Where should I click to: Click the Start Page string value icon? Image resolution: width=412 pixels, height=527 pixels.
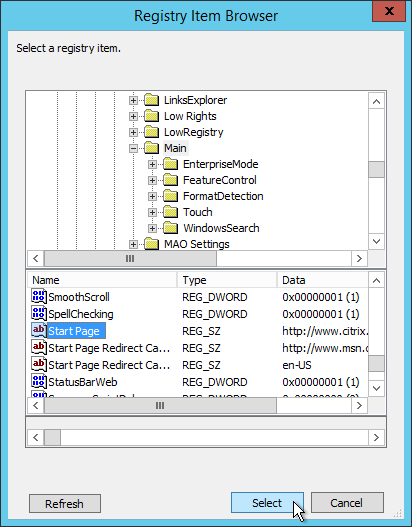point(39,331)
